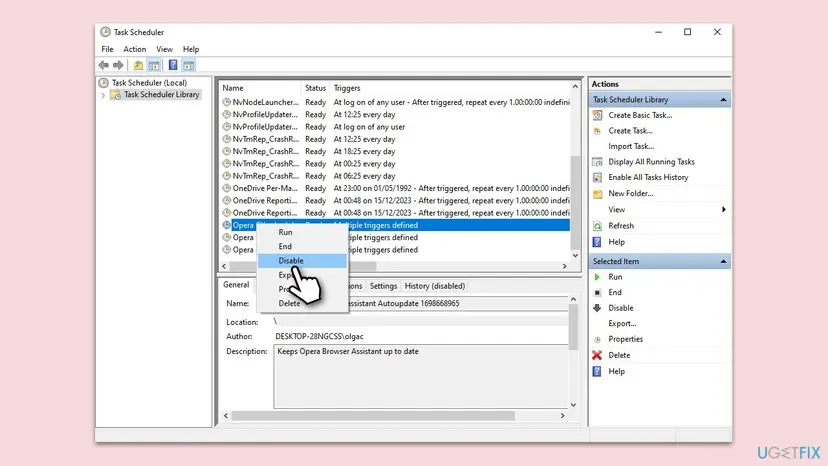Toggle the Show/Hide Action Pane toolbar icon
The image size is (828, 466).
pos(189,65)
